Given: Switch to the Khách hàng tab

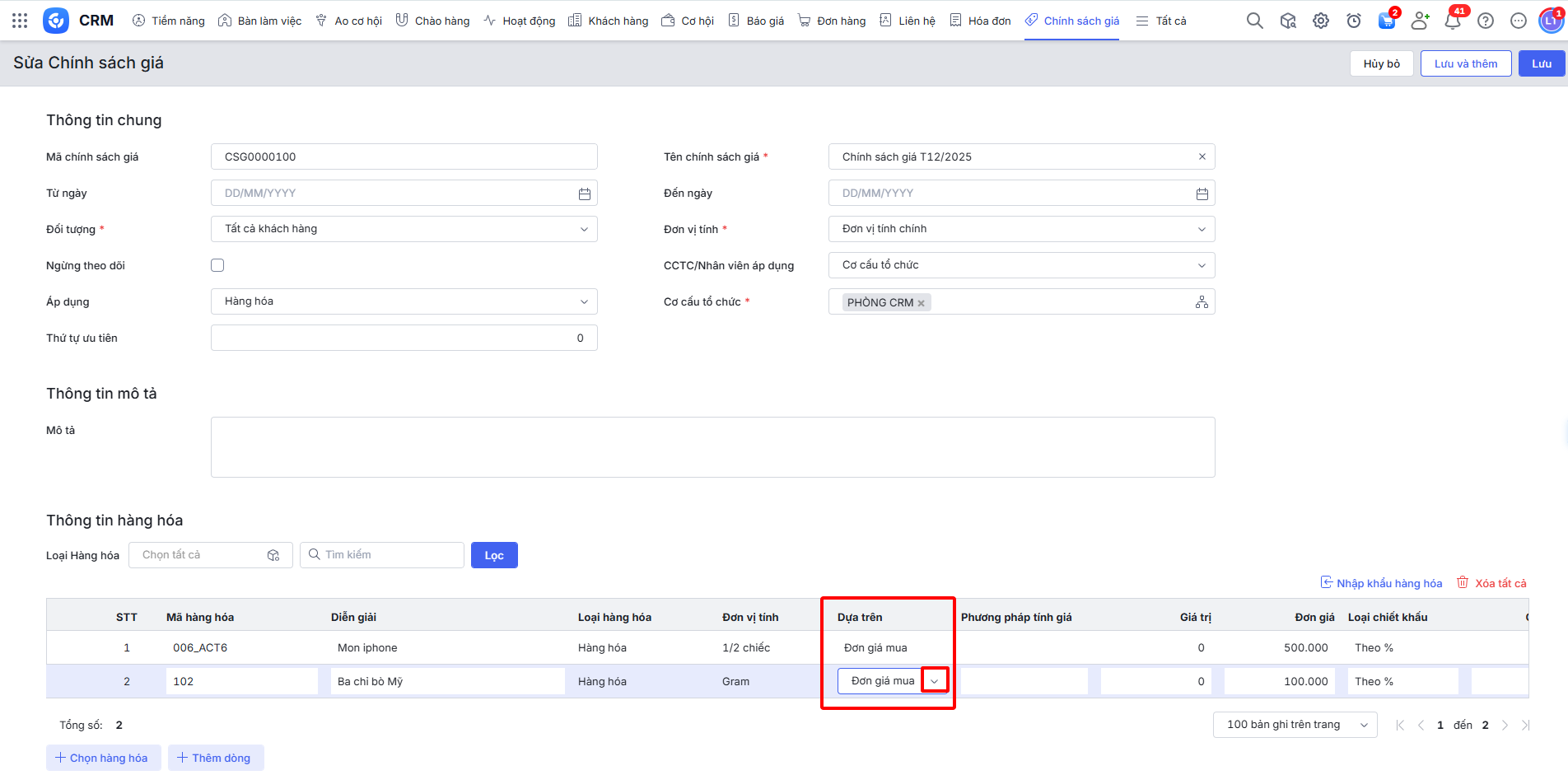Looking at the screenshot, I should click(609, 21).
